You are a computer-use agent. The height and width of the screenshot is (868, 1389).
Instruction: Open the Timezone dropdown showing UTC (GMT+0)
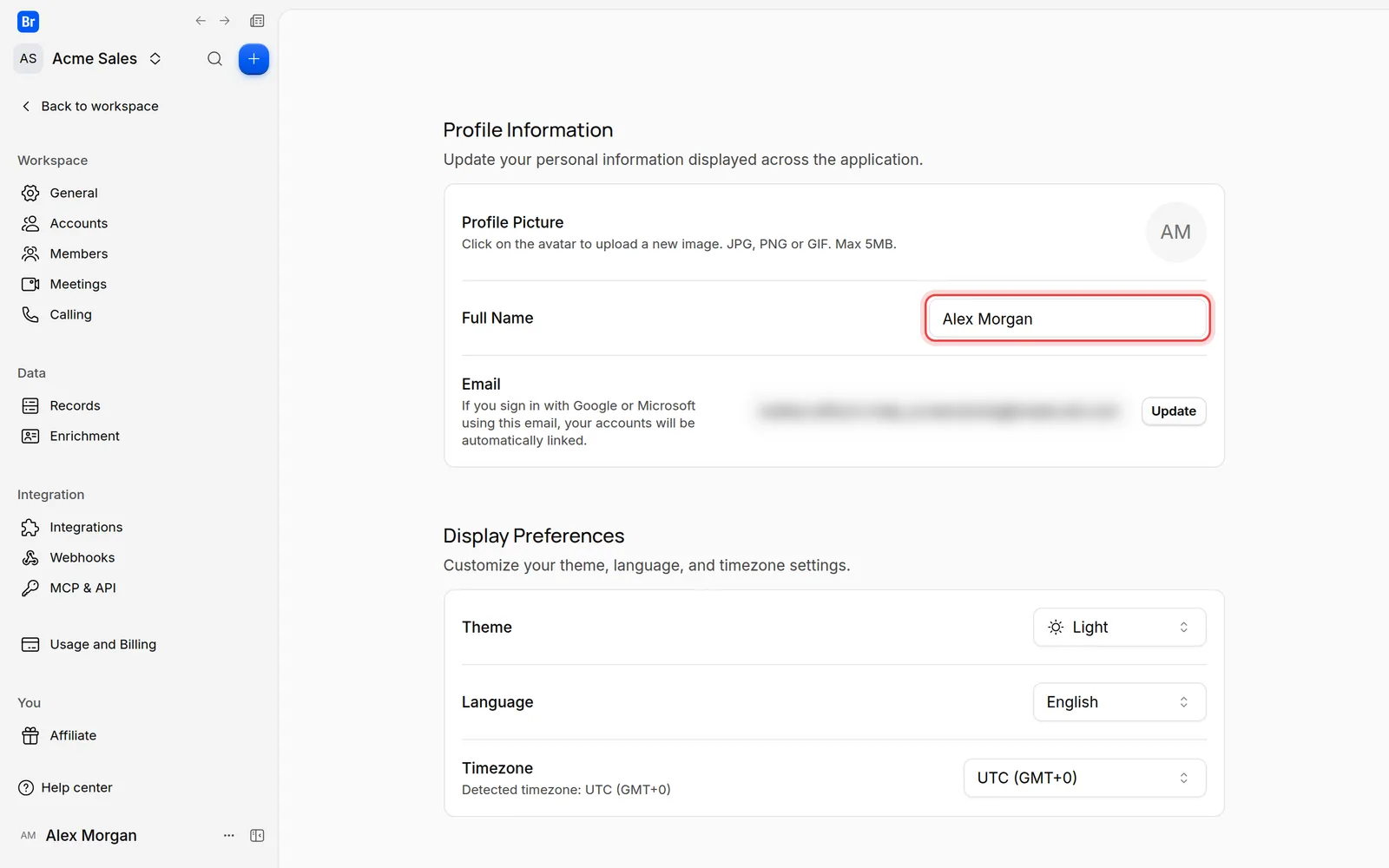click(1084, 778)
